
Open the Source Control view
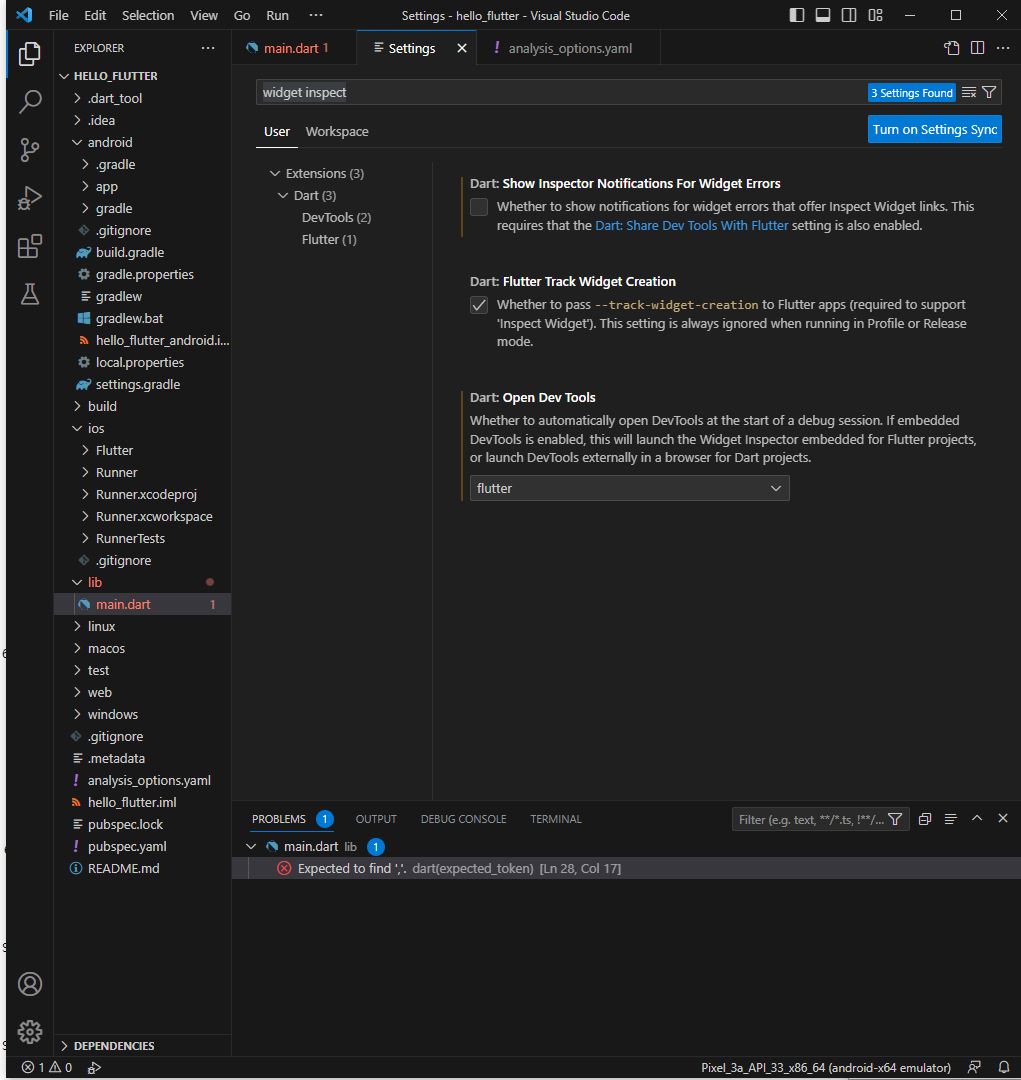30,149
